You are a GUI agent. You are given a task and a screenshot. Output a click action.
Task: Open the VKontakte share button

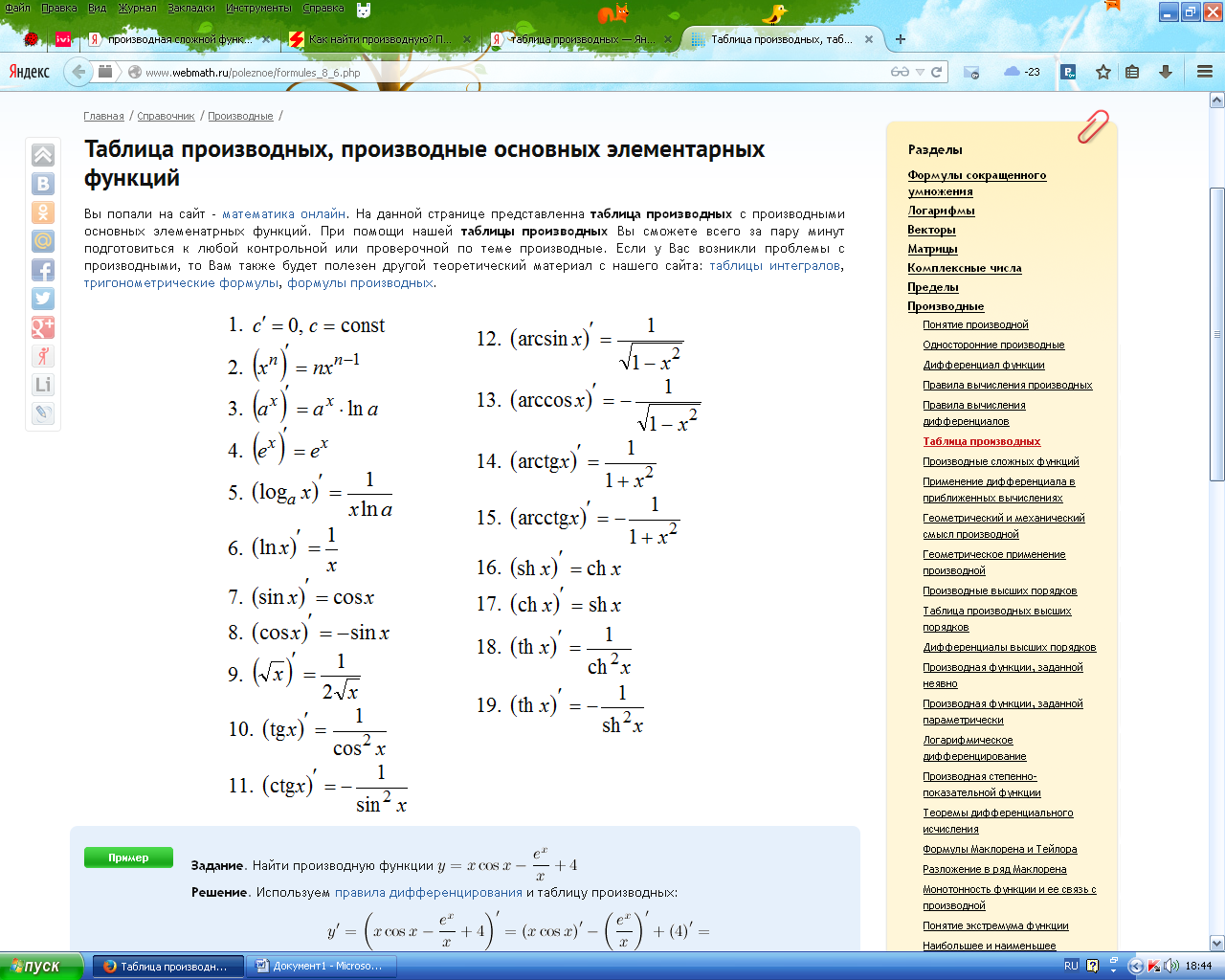point(43,184)
